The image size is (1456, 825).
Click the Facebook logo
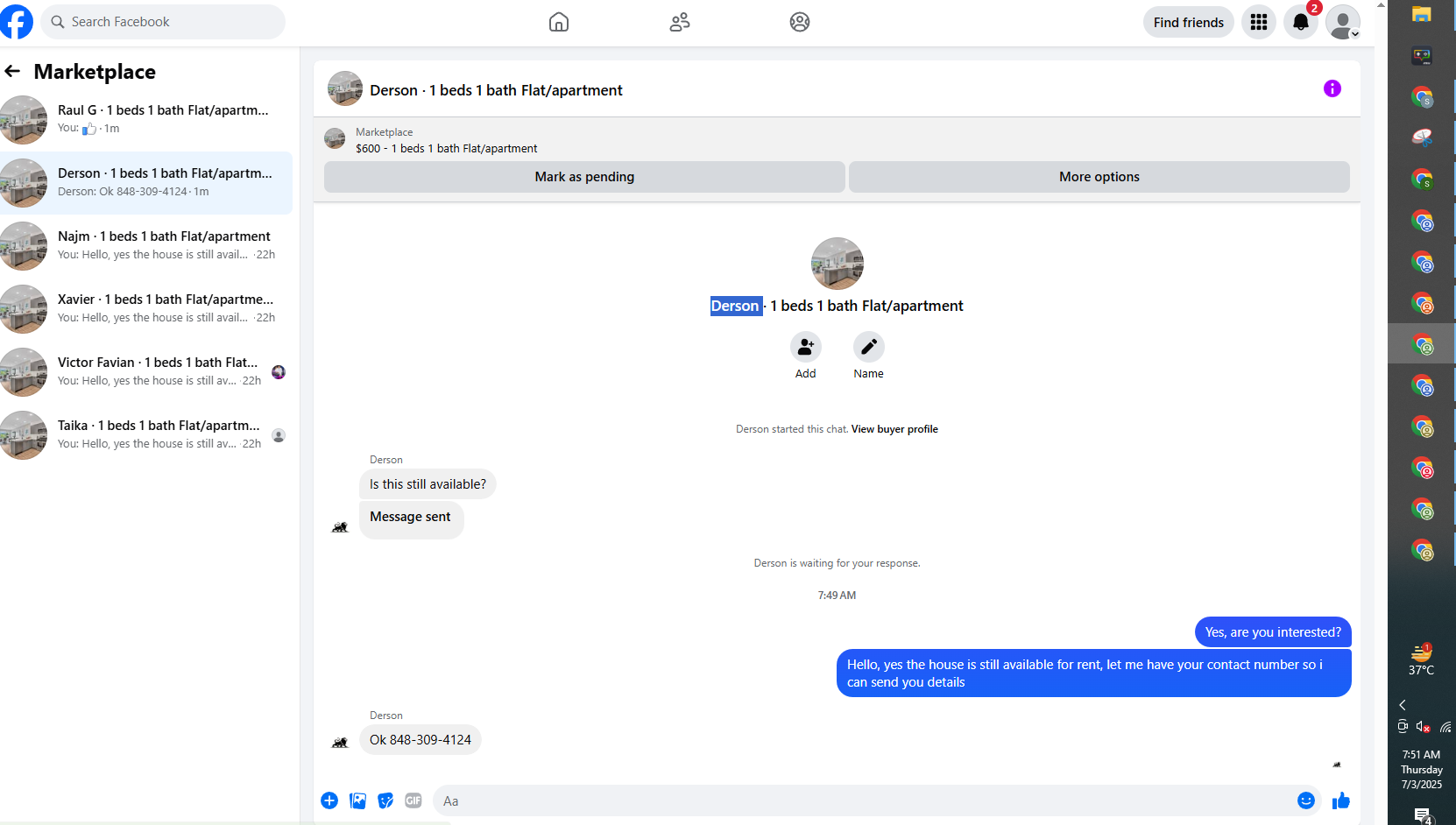pos(15,22)
